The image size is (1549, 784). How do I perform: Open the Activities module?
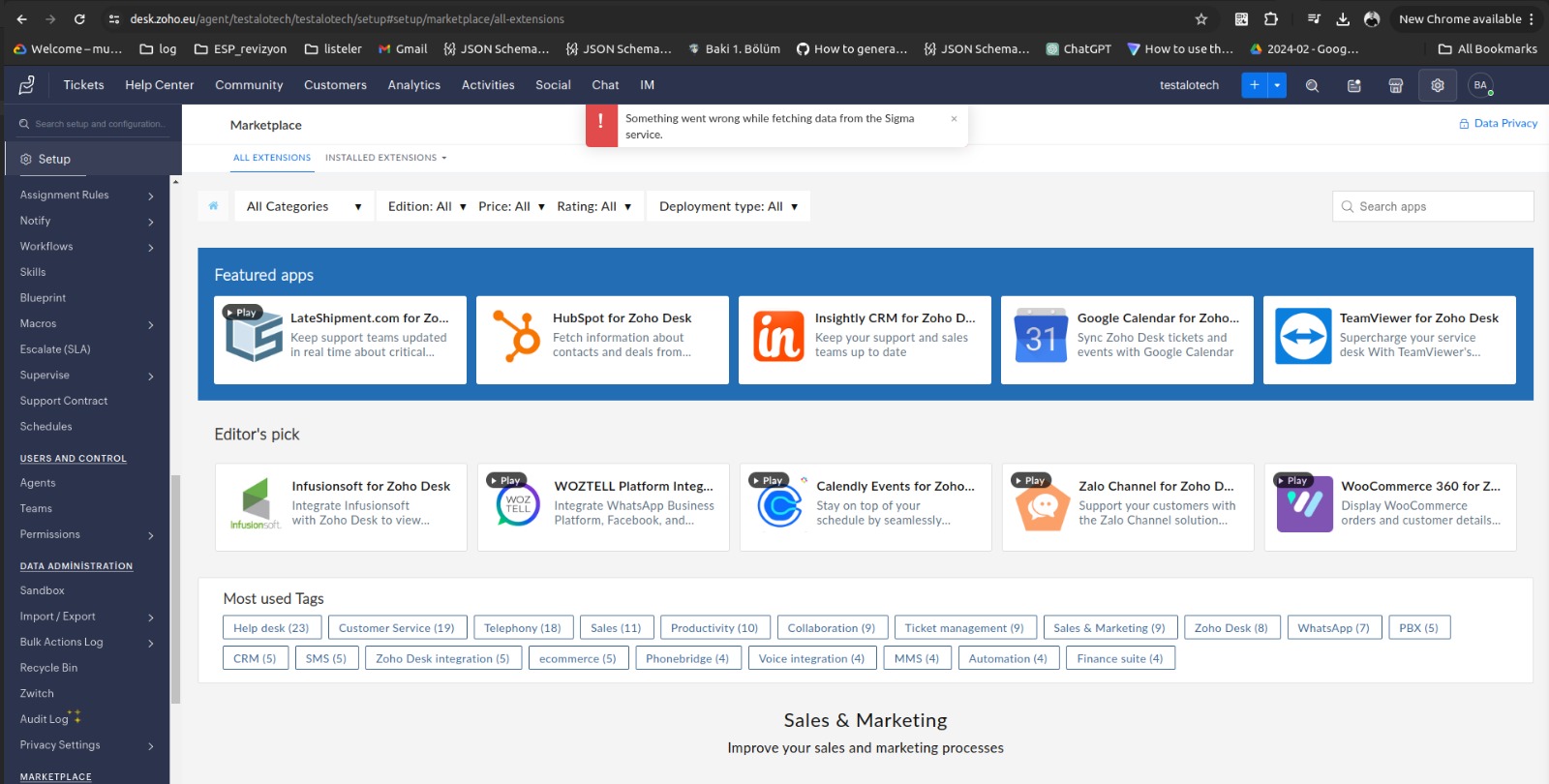point(488,85)
